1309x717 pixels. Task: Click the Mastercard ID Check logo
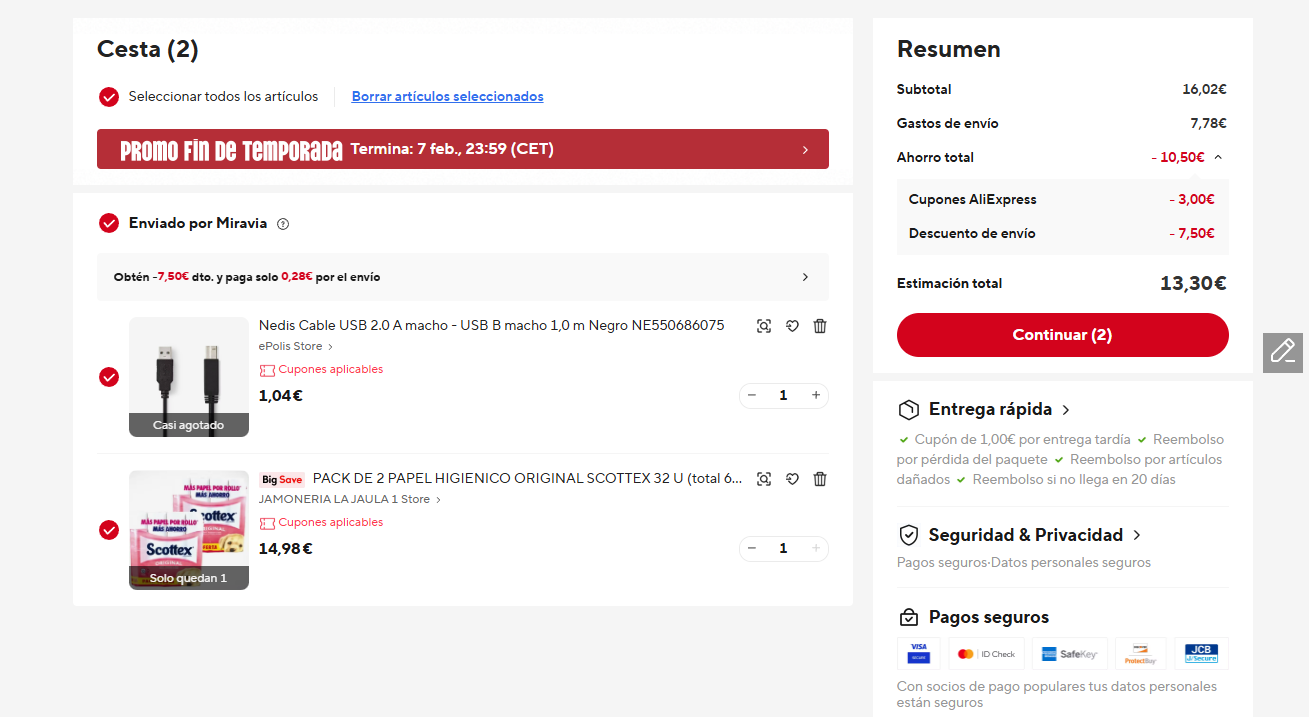point(986,654)
